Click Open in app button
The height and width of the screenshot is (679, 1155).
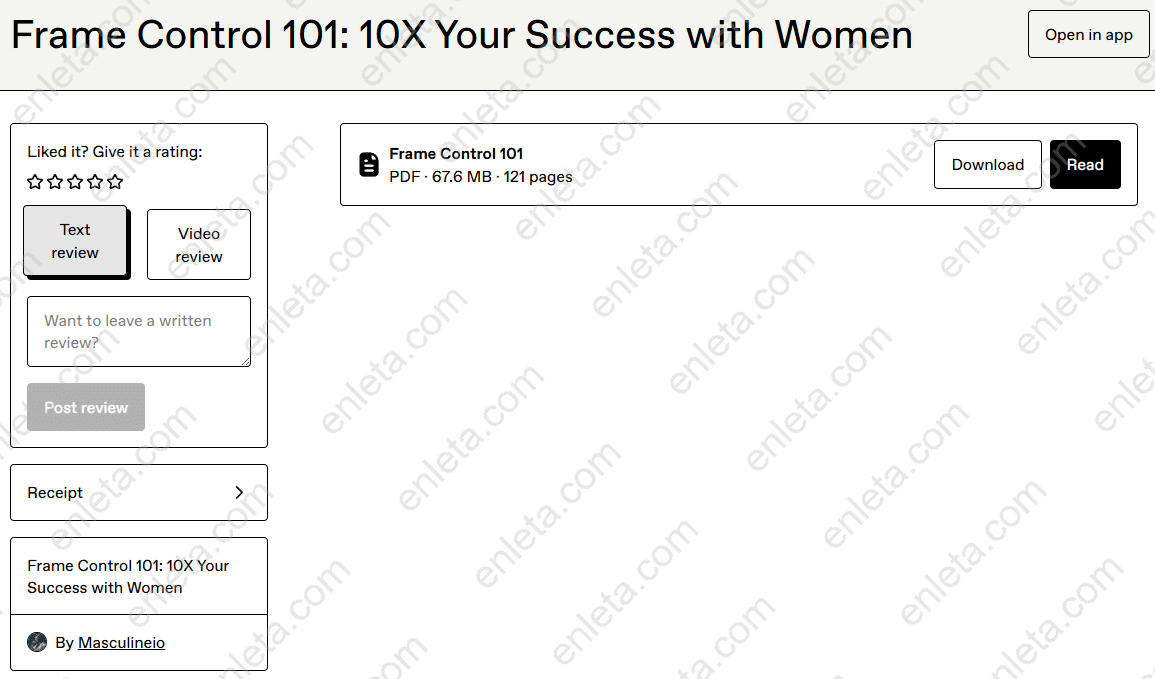[1088, 35]
